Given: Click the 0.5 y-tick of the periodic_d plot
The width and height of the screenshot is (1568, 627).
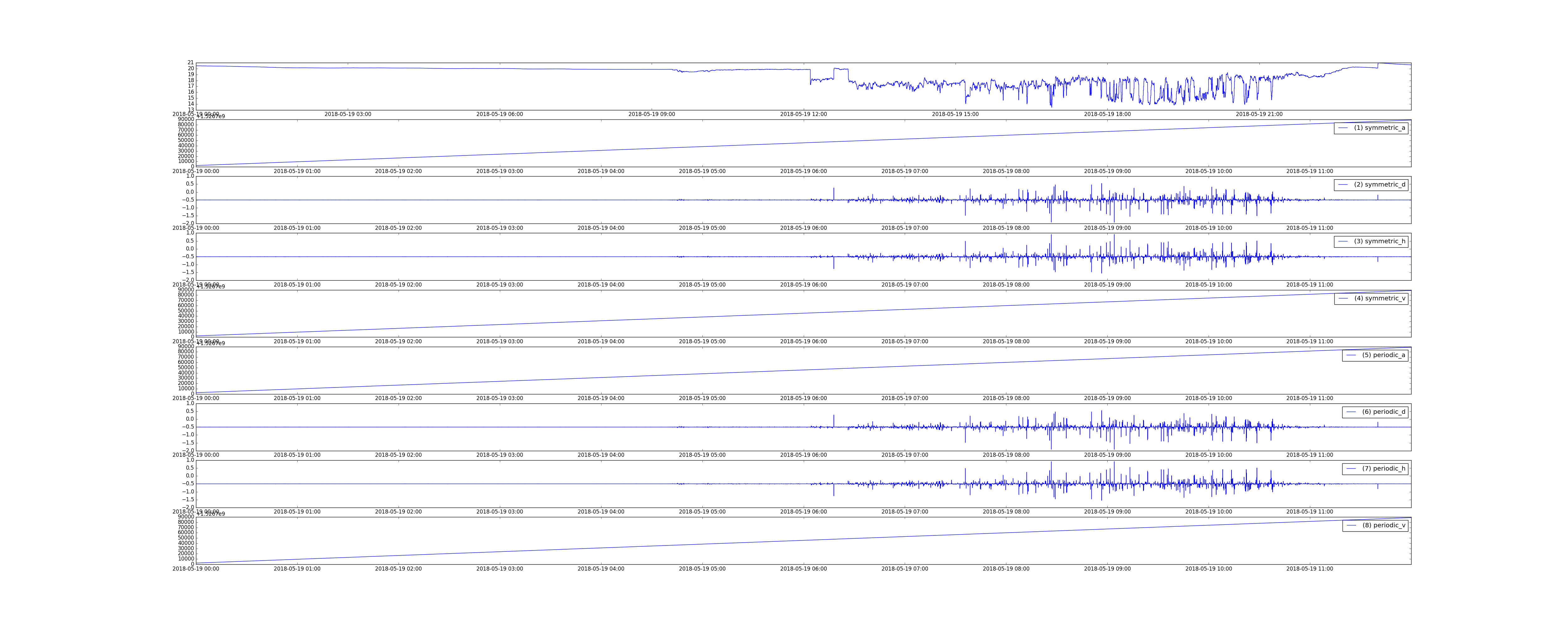Looking at the screenshot, I should click(x=189, y=412).
